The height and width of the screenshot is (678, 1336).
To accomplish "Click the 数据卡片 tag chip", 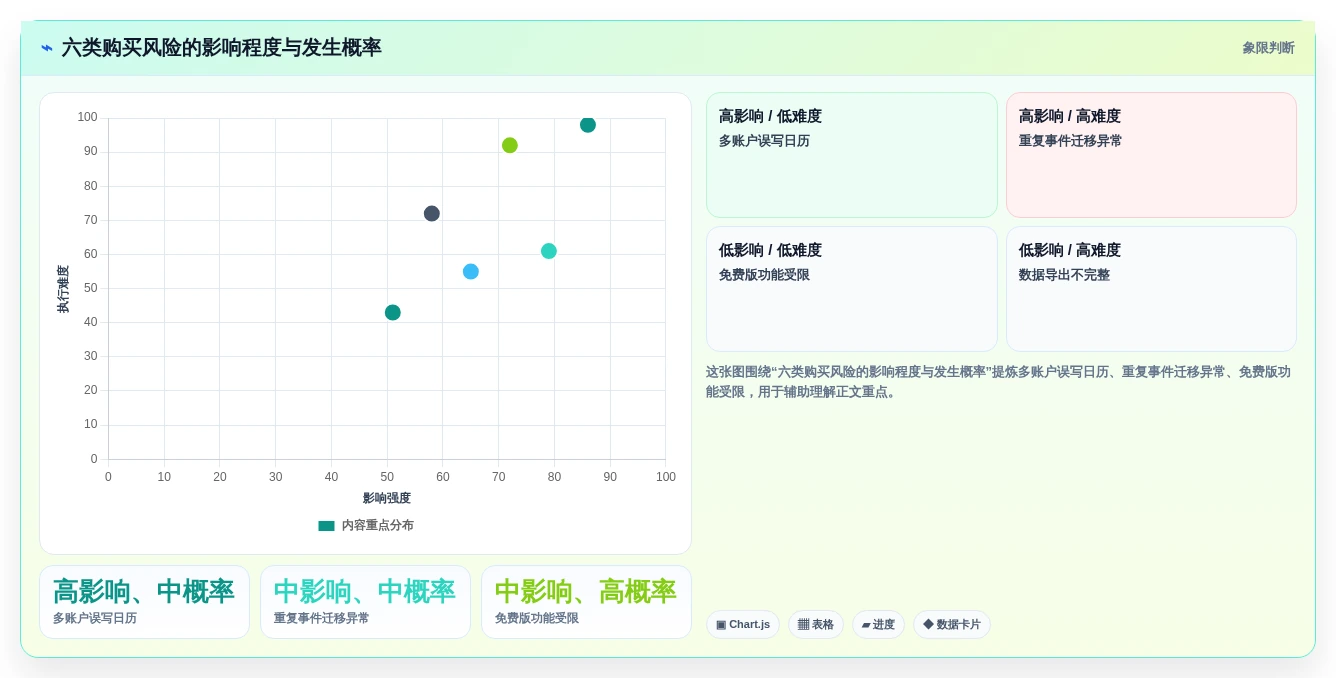I will 952,625.
